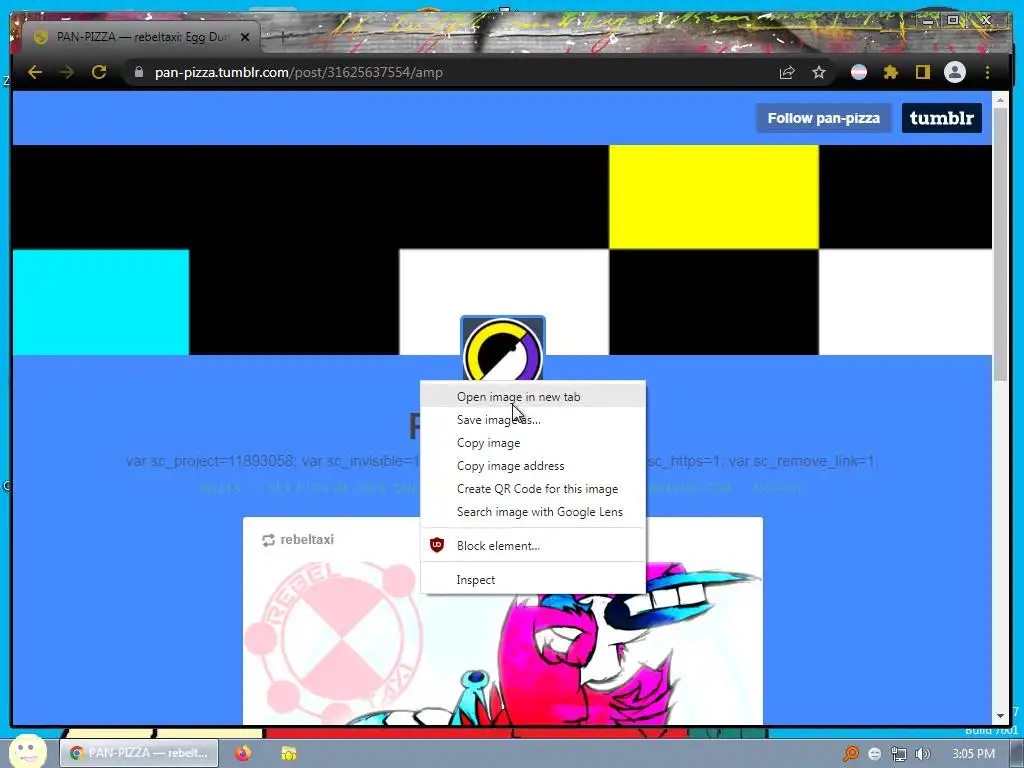Click the magnifier tray icon
The height and width of the screenshot is (768, 1024).
click(850, 754)
